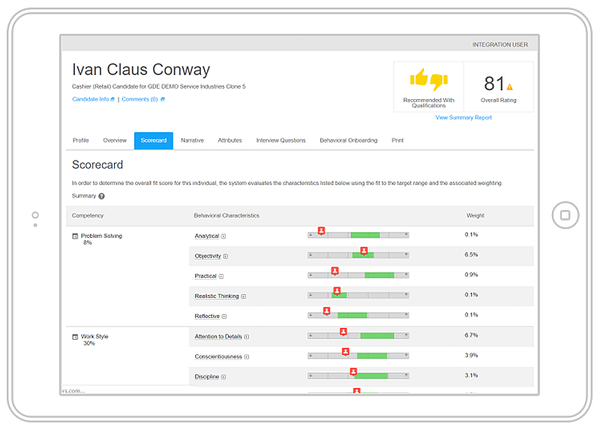Screen dimensions: 600x433
Task: Expand the Conscientiousness characteristic details
Action: [246, 357]
